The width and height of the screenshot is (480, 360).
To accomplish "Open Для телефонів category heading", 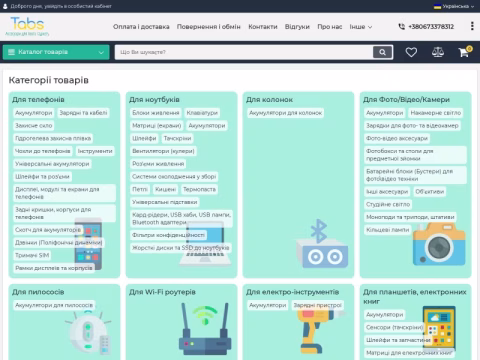I will point(38,100).
